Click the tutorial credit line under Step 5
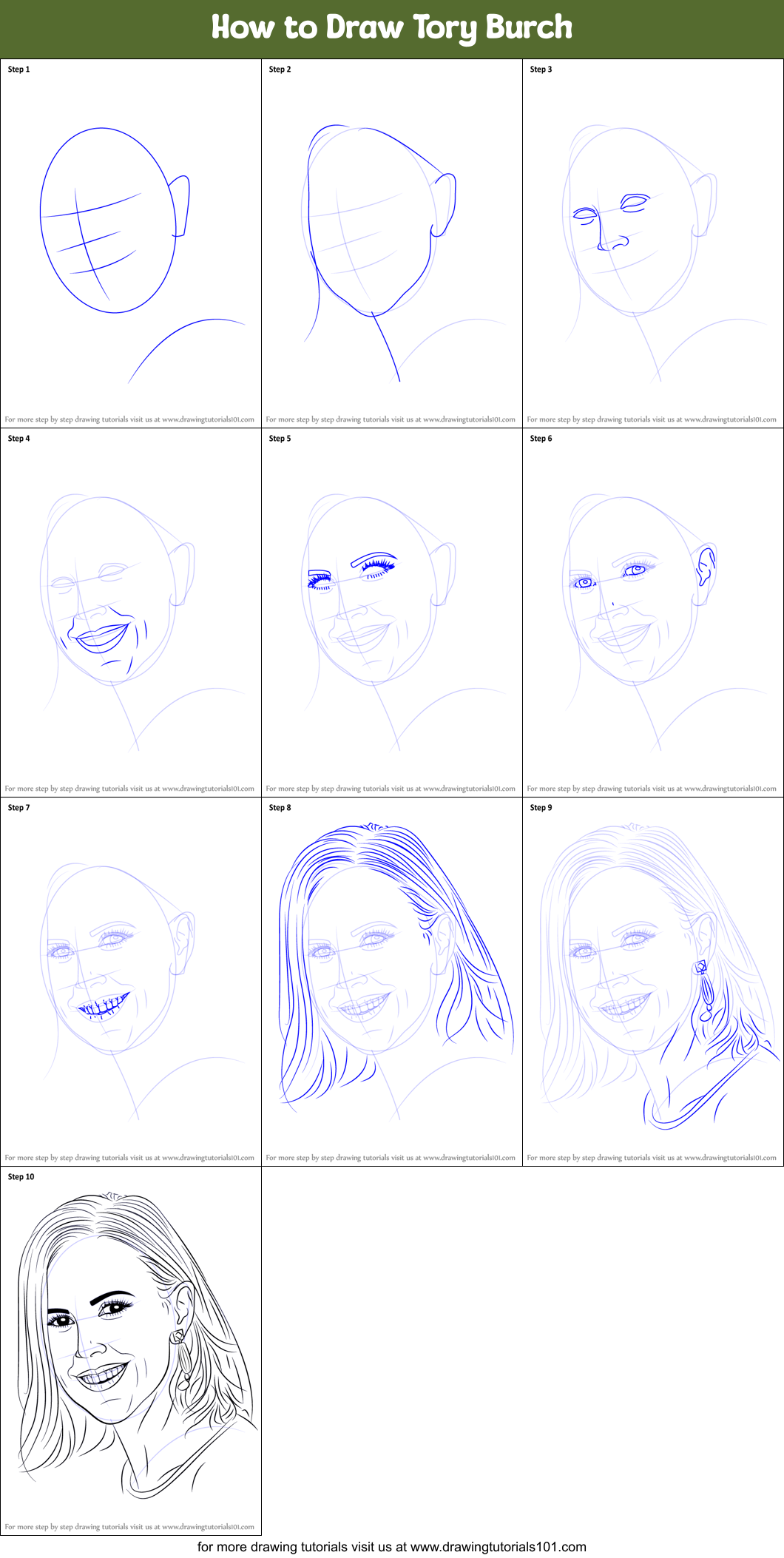This screenshot has width=784, height=1558. (x=391, y=789)
